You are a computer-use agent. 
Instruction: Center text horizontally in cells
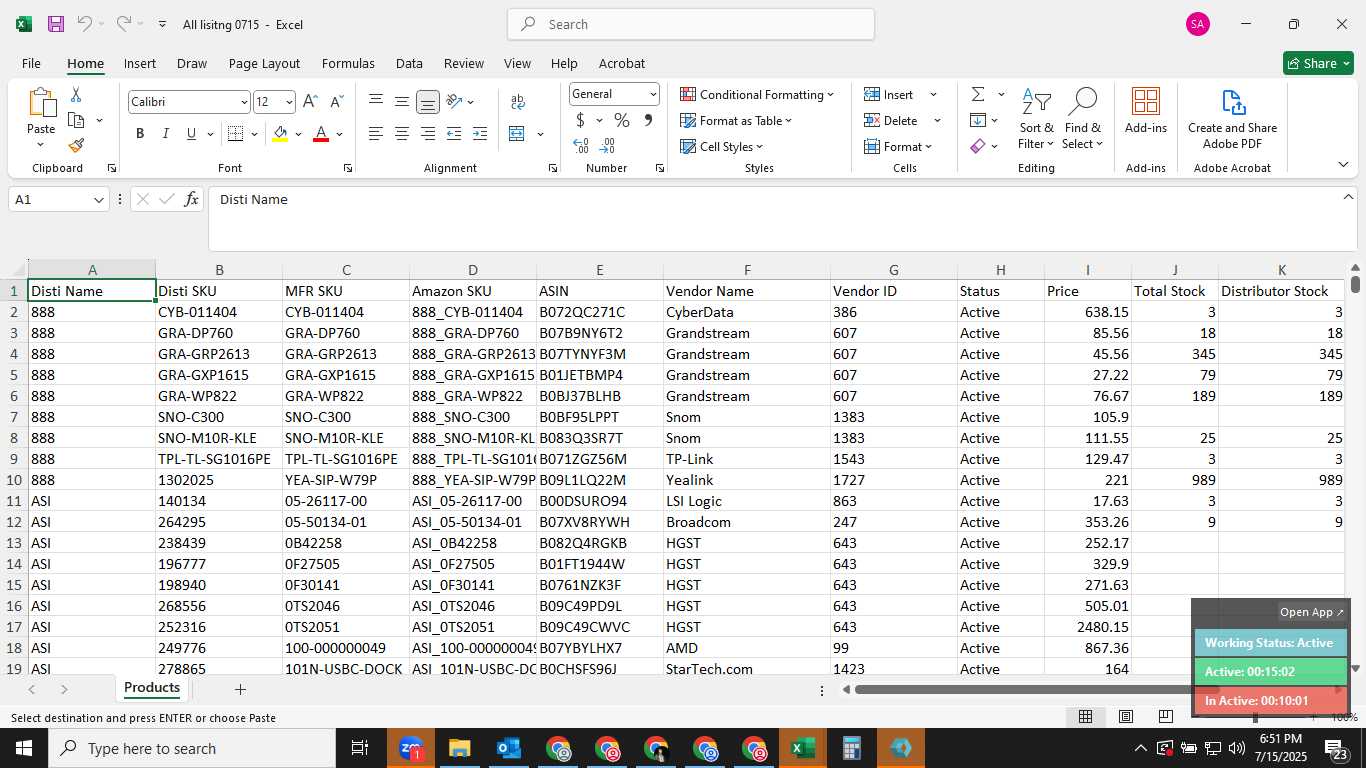click(x=401, y=134)
